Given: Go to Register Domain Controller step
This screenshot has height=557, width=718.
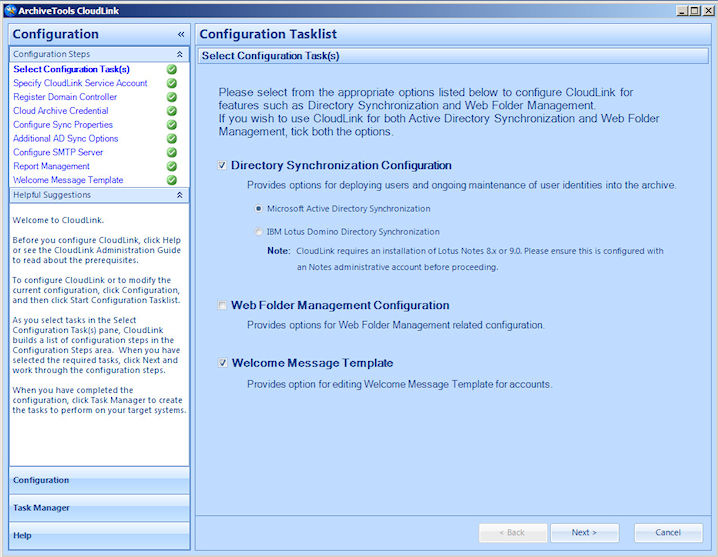Looking at the screenshot, I should [65, 97].
